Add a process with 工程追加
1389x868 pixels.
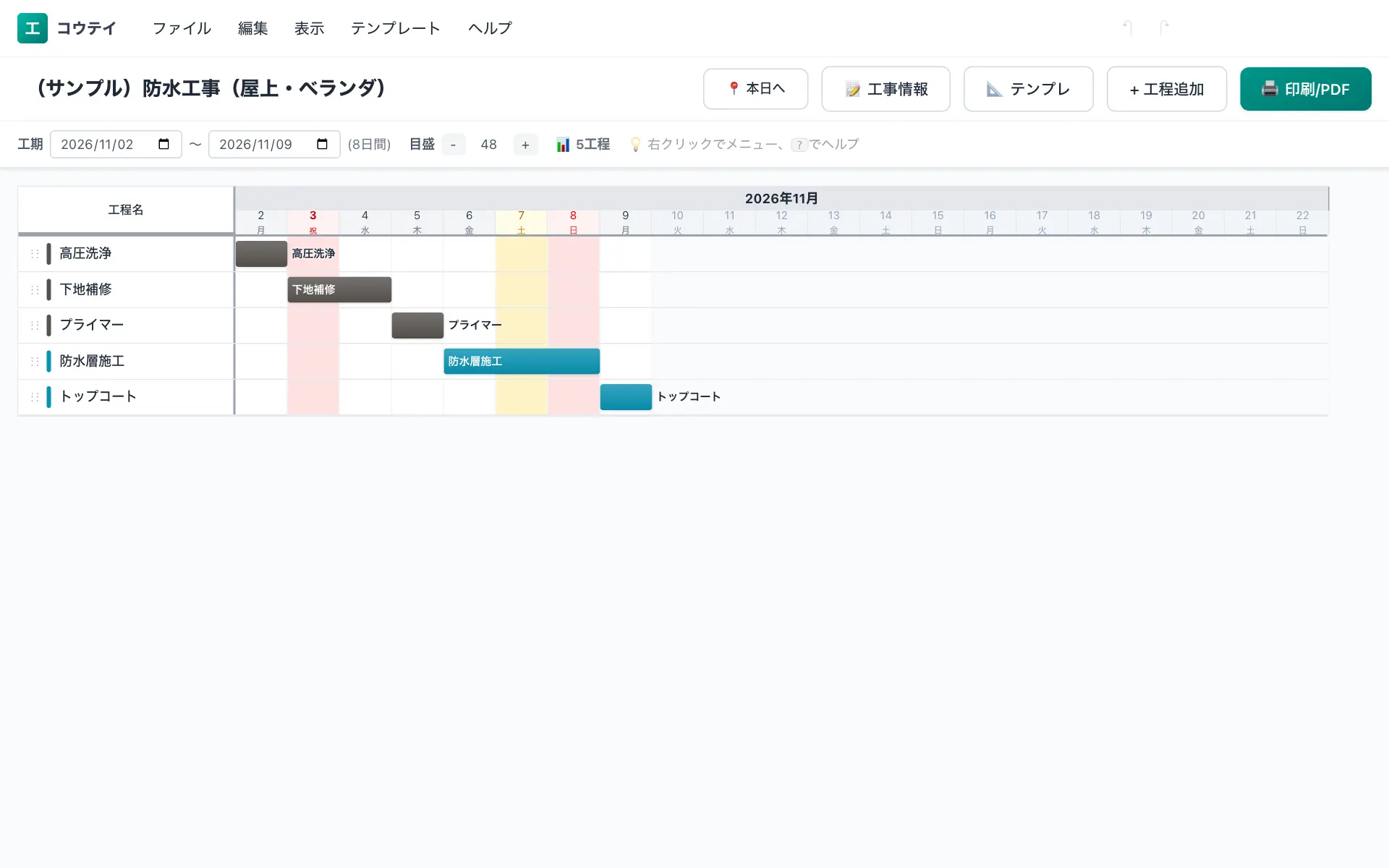point(1166,89)
